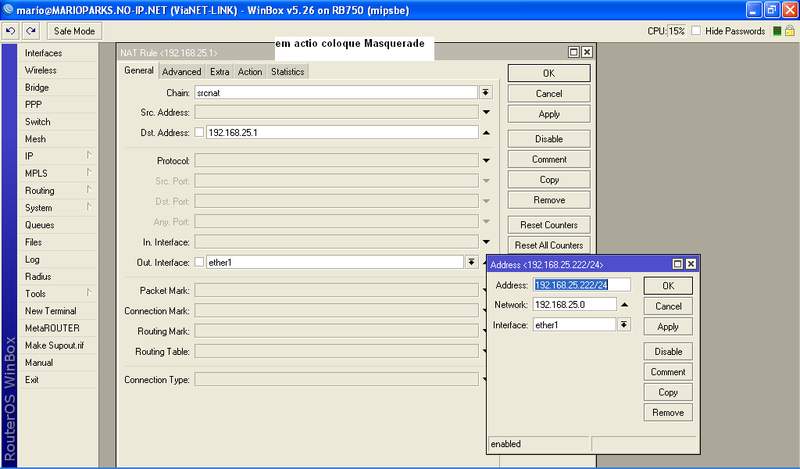The image size is (800, 469).
Task: Expand the Src. Address field
Action: [x=486, y=112]
